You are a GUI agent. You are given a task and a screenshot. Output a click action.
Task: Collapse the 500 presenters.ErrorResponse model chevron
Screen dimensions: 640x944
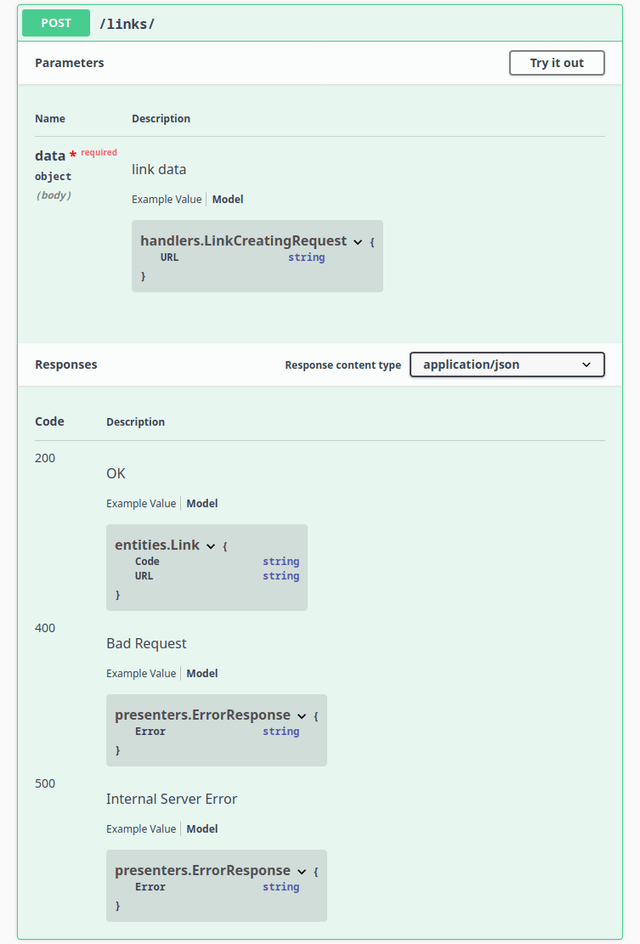302,872
